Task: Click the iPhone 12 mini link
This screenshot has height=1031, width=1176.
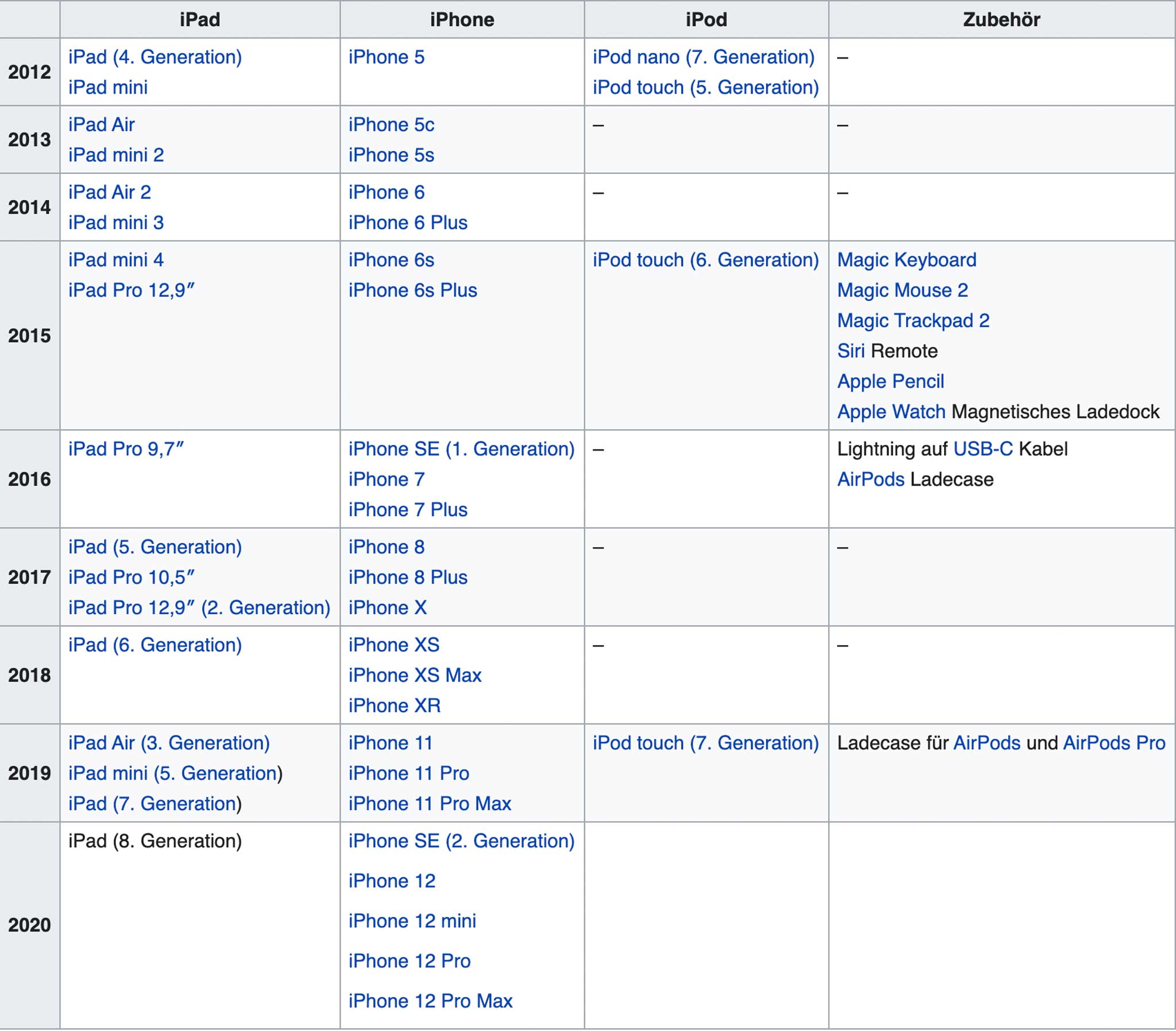Action: [412, 921]
